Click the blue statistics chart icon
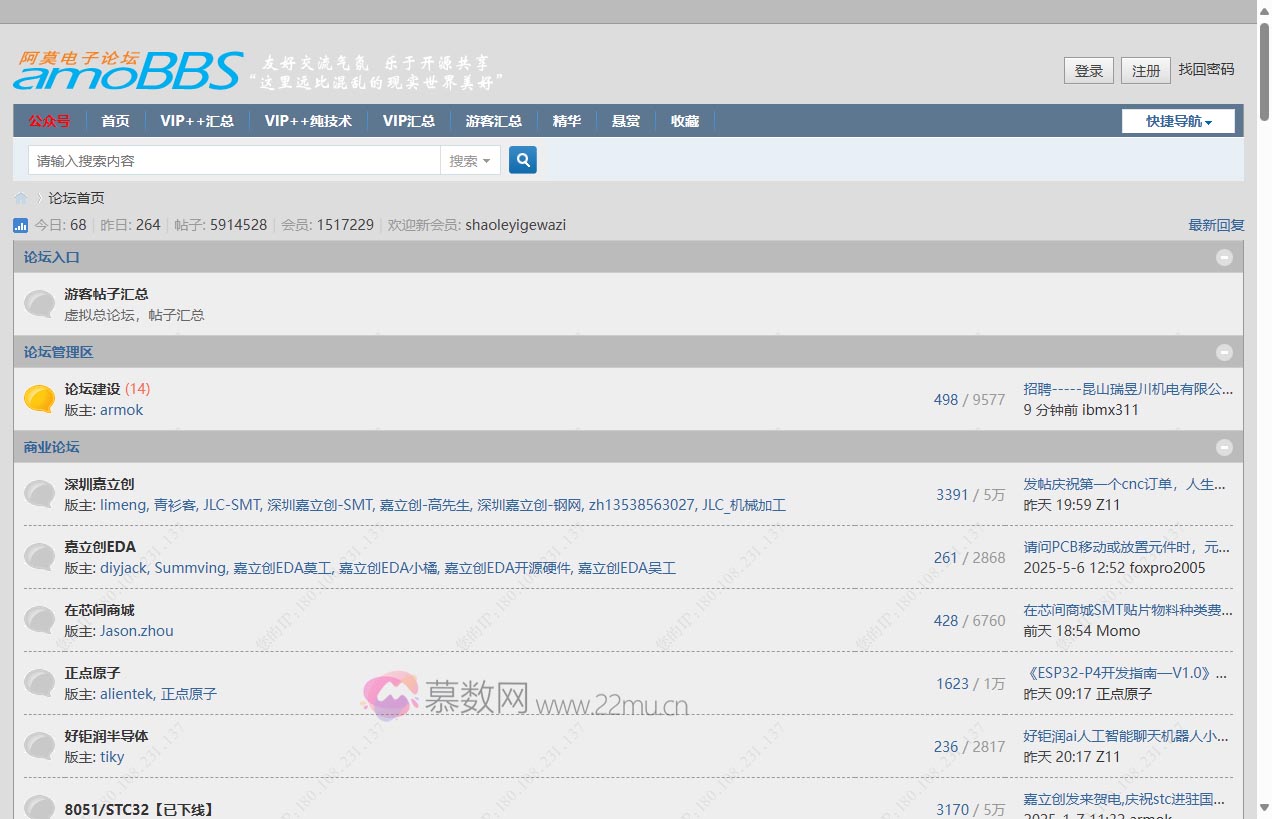Screen dimensions: 1272x819 point(21,225)
